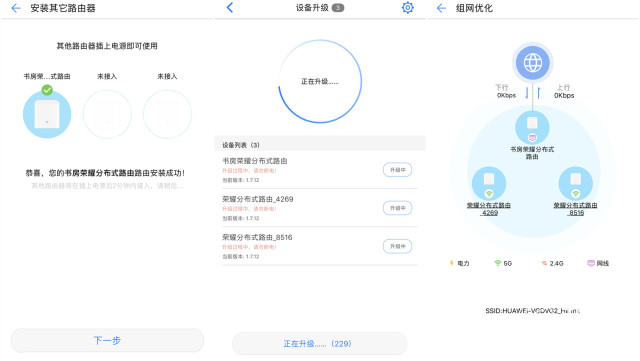The height and width of the screenshot is (361, 640).
Task: Tap the 安装其它路由器 page title
Action: 63,8
